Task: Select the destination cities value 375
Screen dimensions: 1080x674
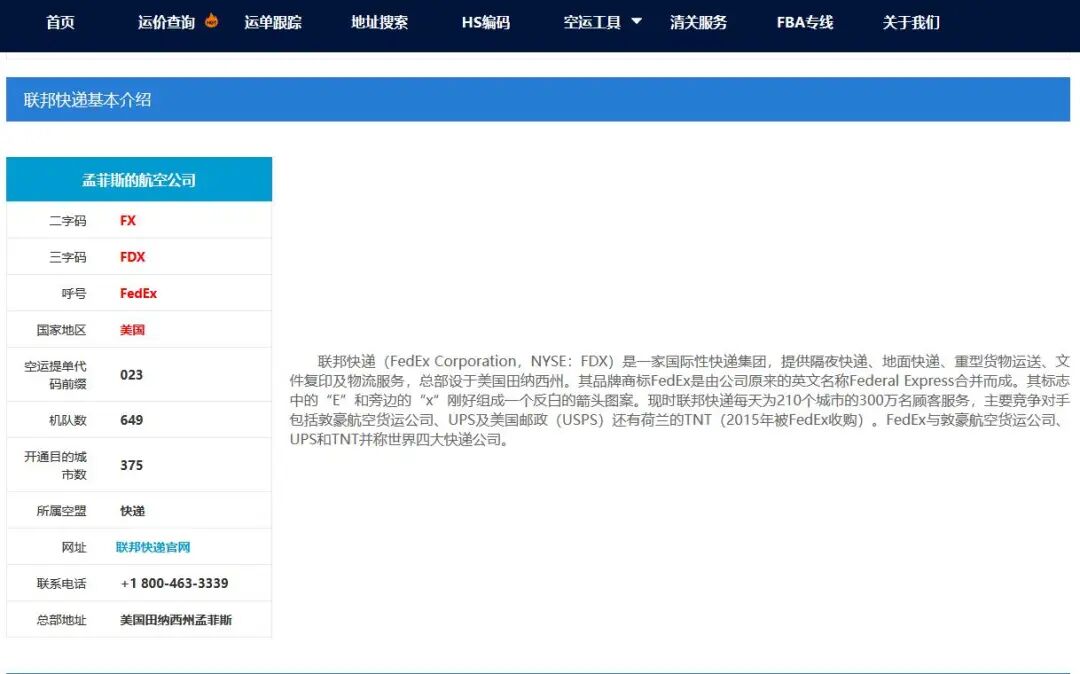Action: click(x=132, y=465)
